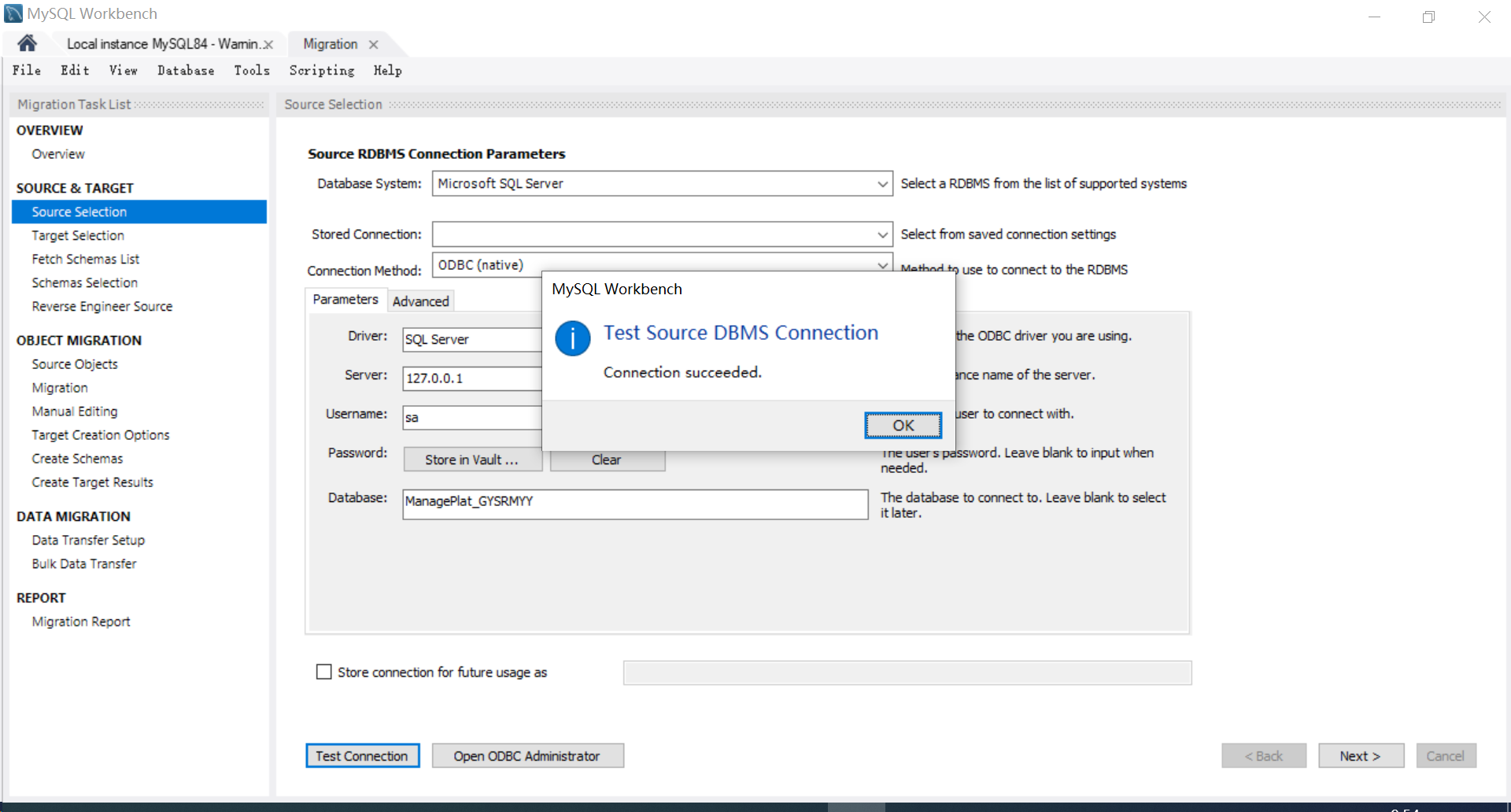Open the Edit menu
Image resolution: width=1511 pixels, height=812 pixels.
75,71
